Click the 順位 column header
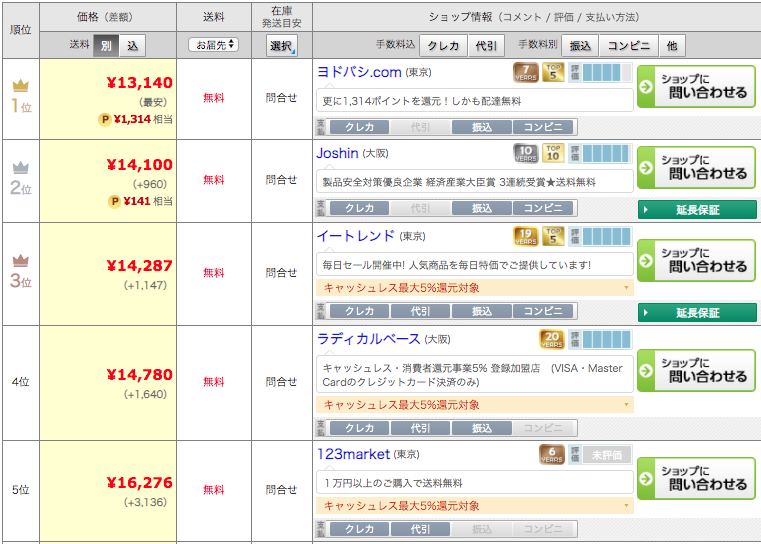This screenshot has width=761, height=544. click(x=20, y=30)
